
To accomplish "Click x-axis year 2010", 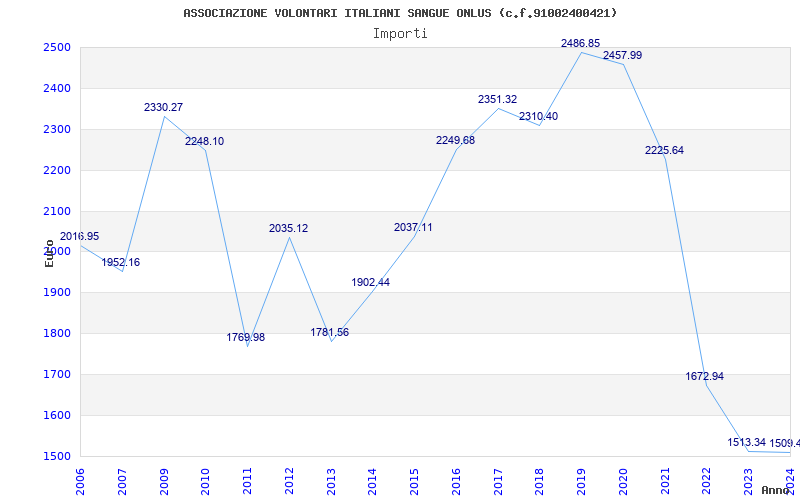I will (206, 481).
